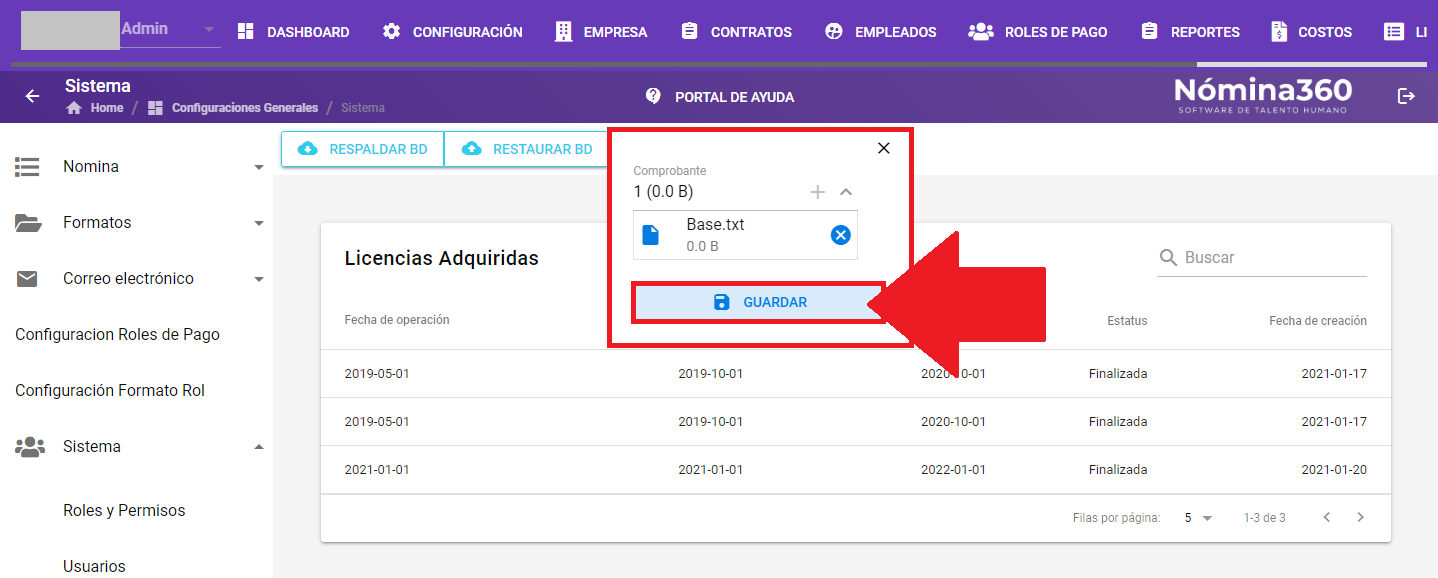This screenshot has height=578, width=1438.
Task: Click the LI menu item icon
Action: pos(1393,32)
